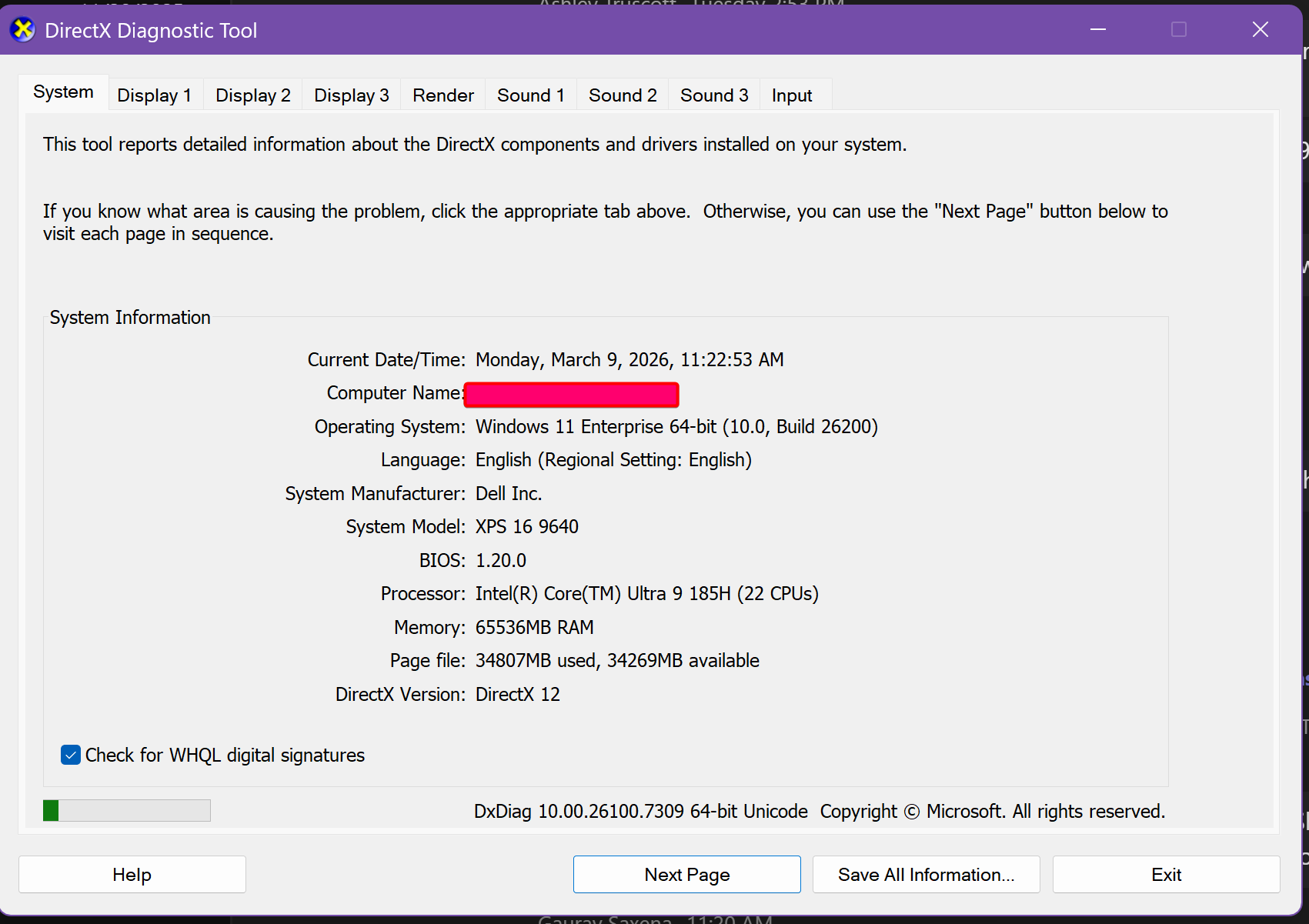This screenshot has height=924, width=1309.
Task: Click the DirectX Diagnostic Tool title icon
Action: point(23,30)
